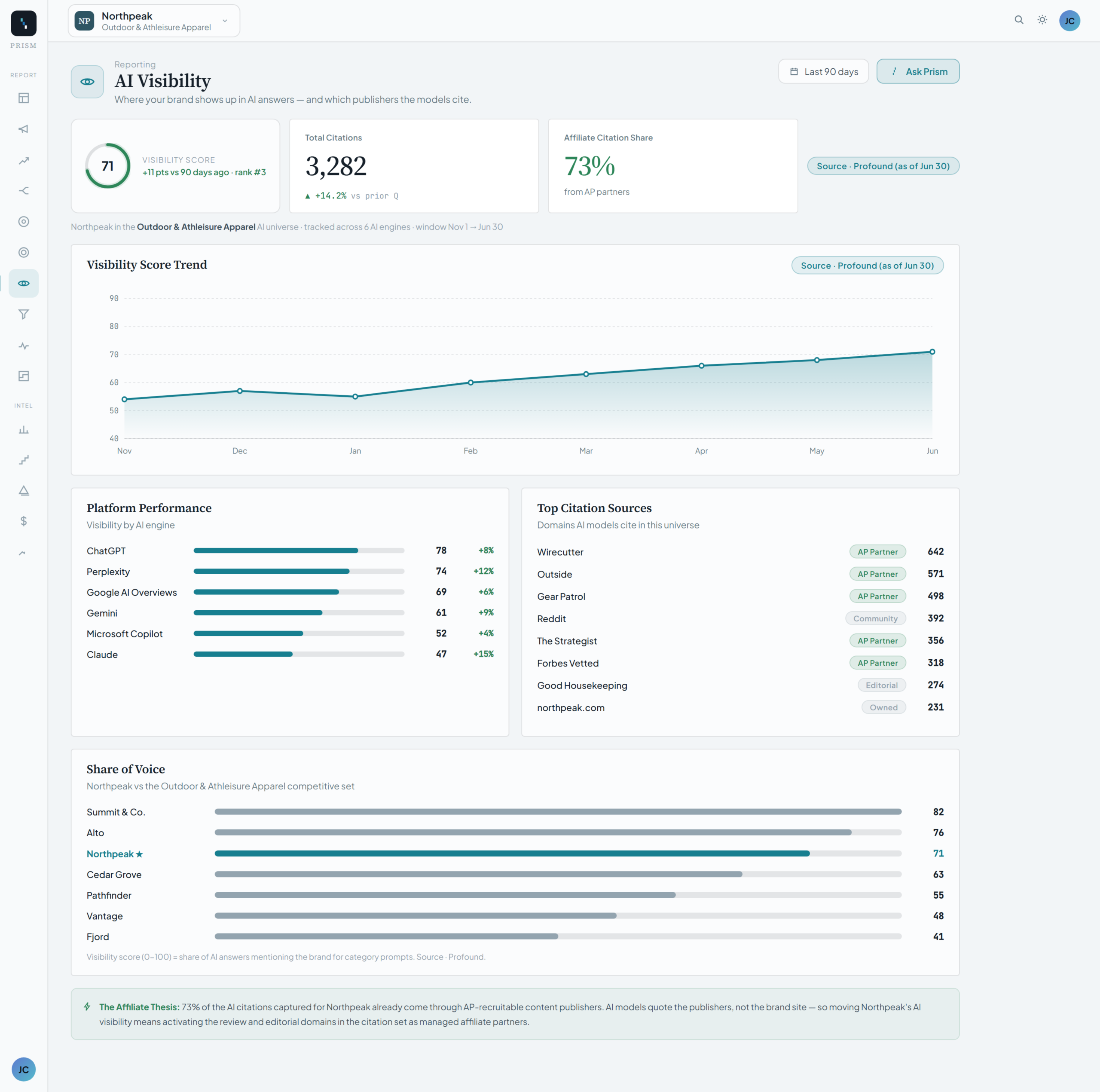Open the target icon with center dot

coord(23,221)
